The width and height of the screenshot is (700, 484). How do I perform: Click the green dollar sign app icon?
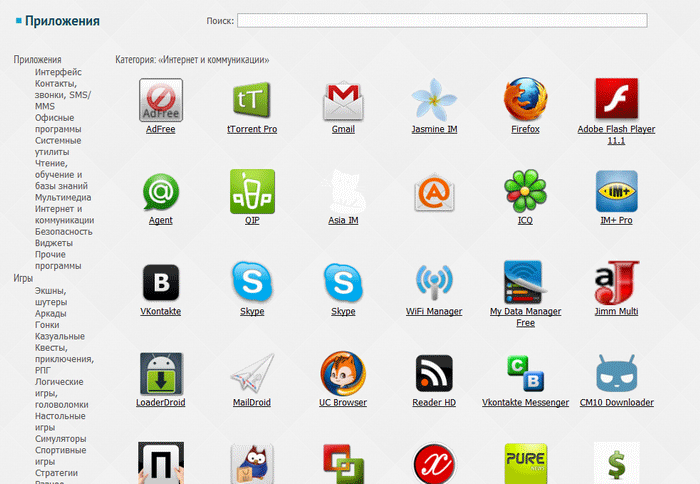(x=617, y=463)
